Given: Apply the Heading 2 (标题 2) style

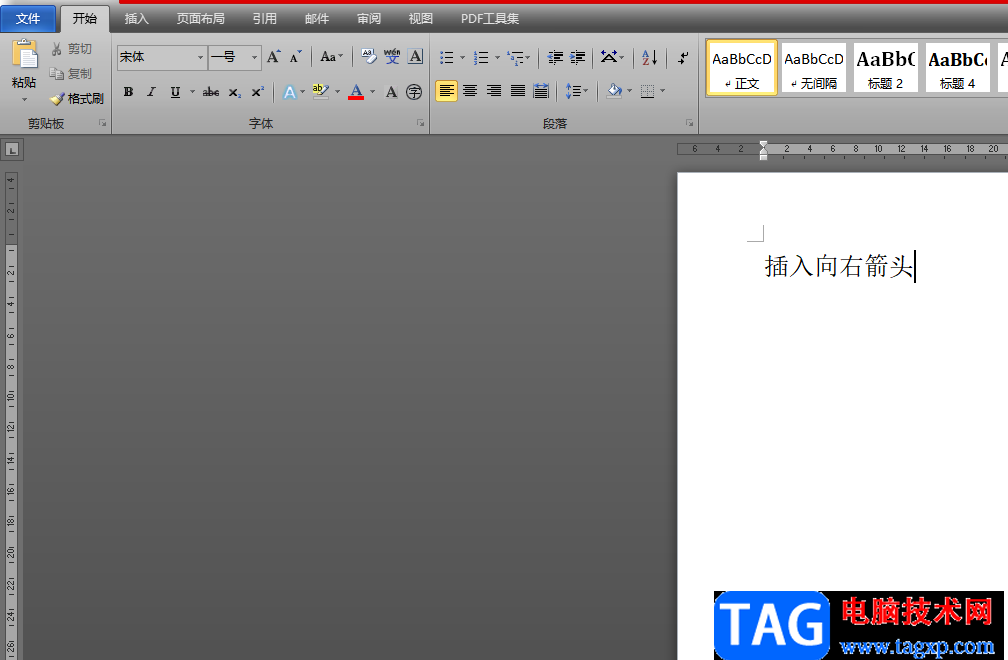Looking at the screenshot, I should click(885, 68).
